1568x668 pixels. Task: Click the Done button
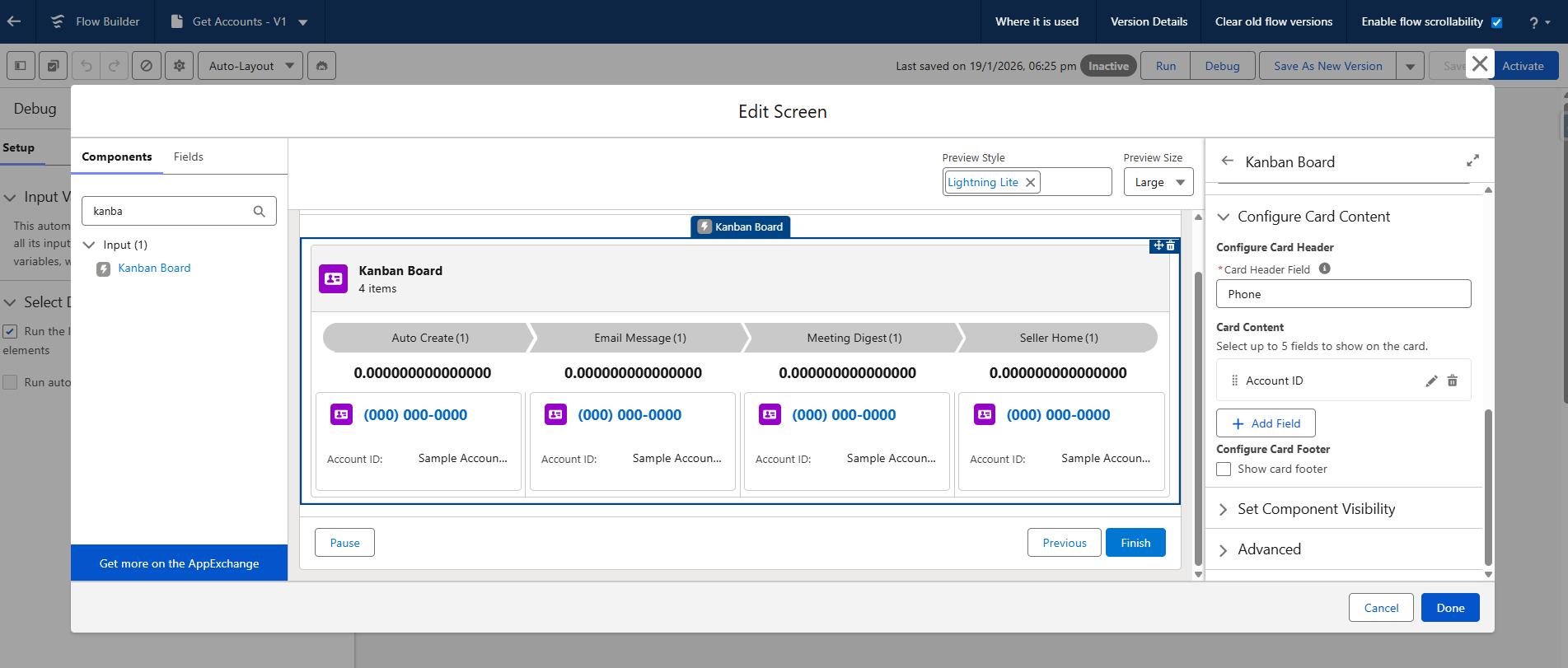click(x=1450, y=608)
